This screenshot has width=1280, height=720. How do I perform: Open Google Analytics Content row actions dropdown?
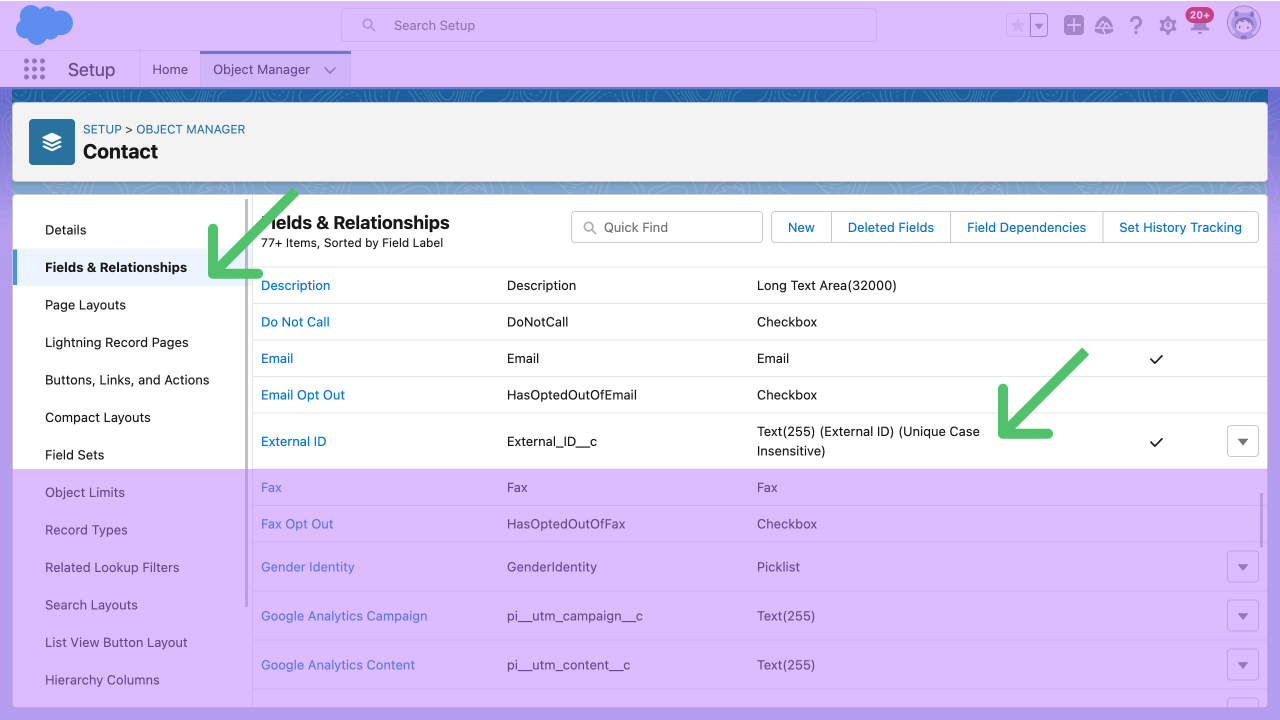coord(1242,665)
